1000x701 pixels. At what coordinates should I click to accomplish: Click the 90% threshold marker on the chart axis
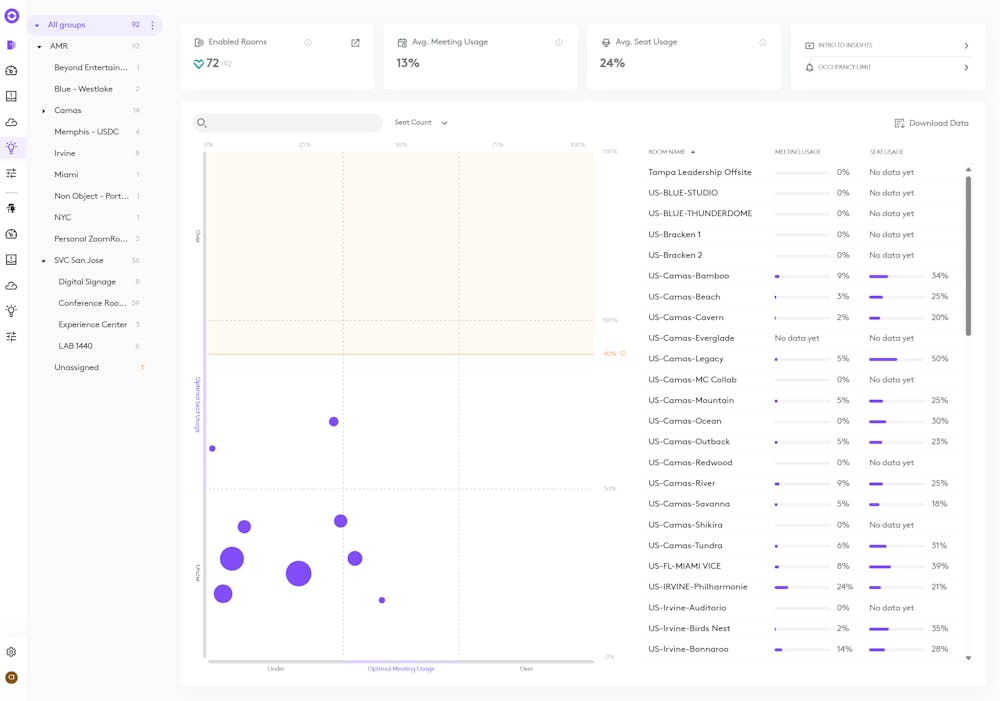click(616, 353)
